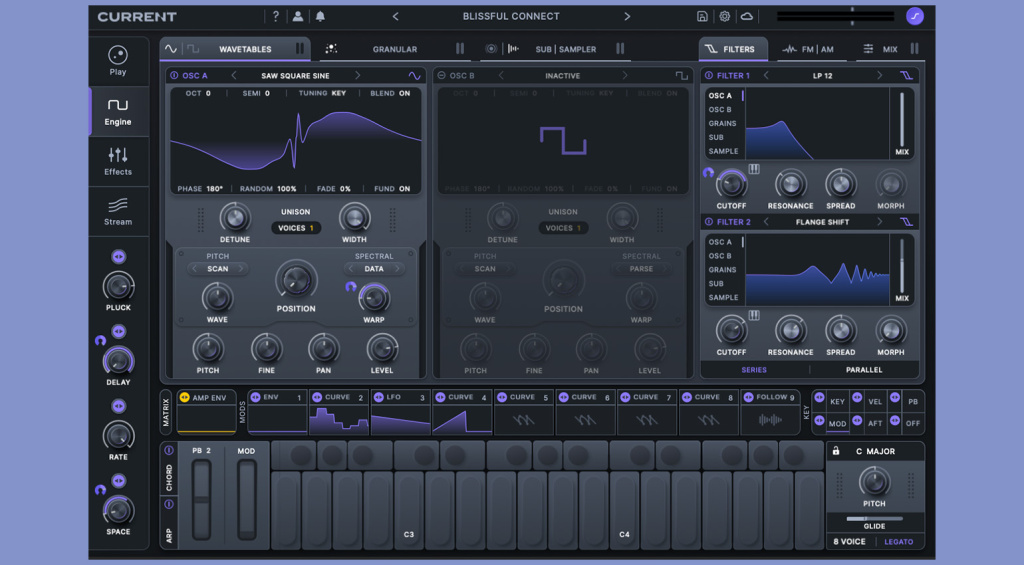The height and width of the screenshot is (565, 1024).
Task: Switch to GRANULAR tab
Action: click(x=394, y=49)
